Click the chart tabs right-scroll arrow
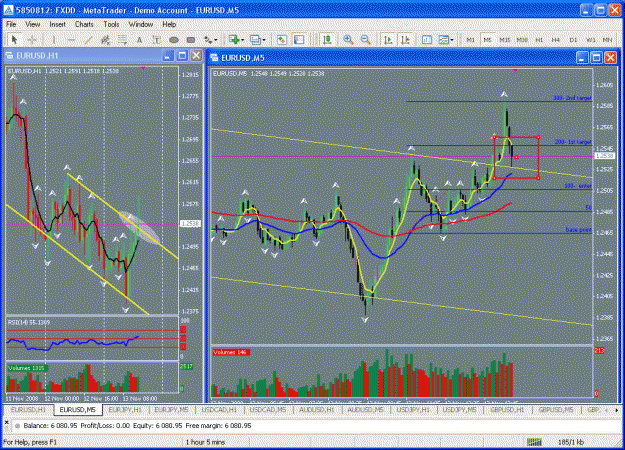This screenshot has height=450, width=625. click(617, 410)
